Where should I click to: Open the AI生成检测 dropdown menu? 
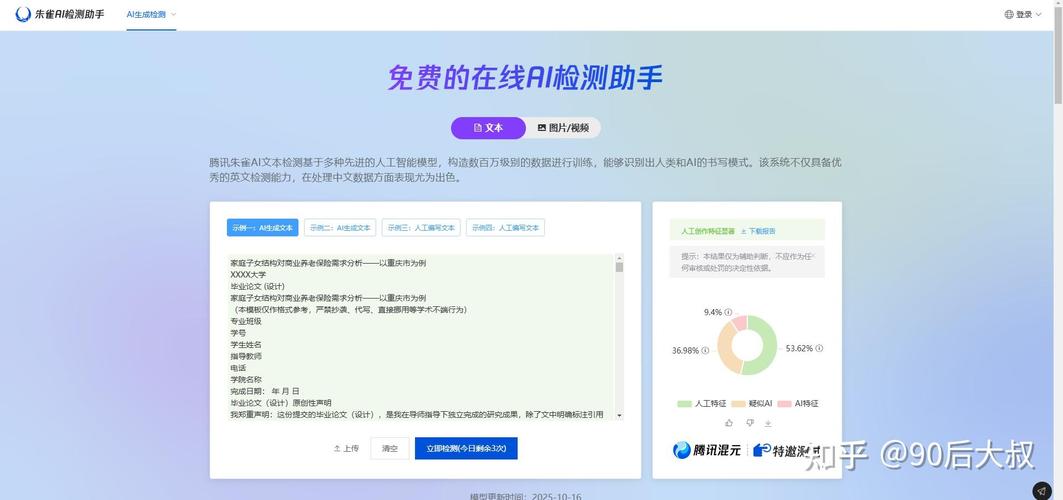pyautogui.click(x=151, y=14)
